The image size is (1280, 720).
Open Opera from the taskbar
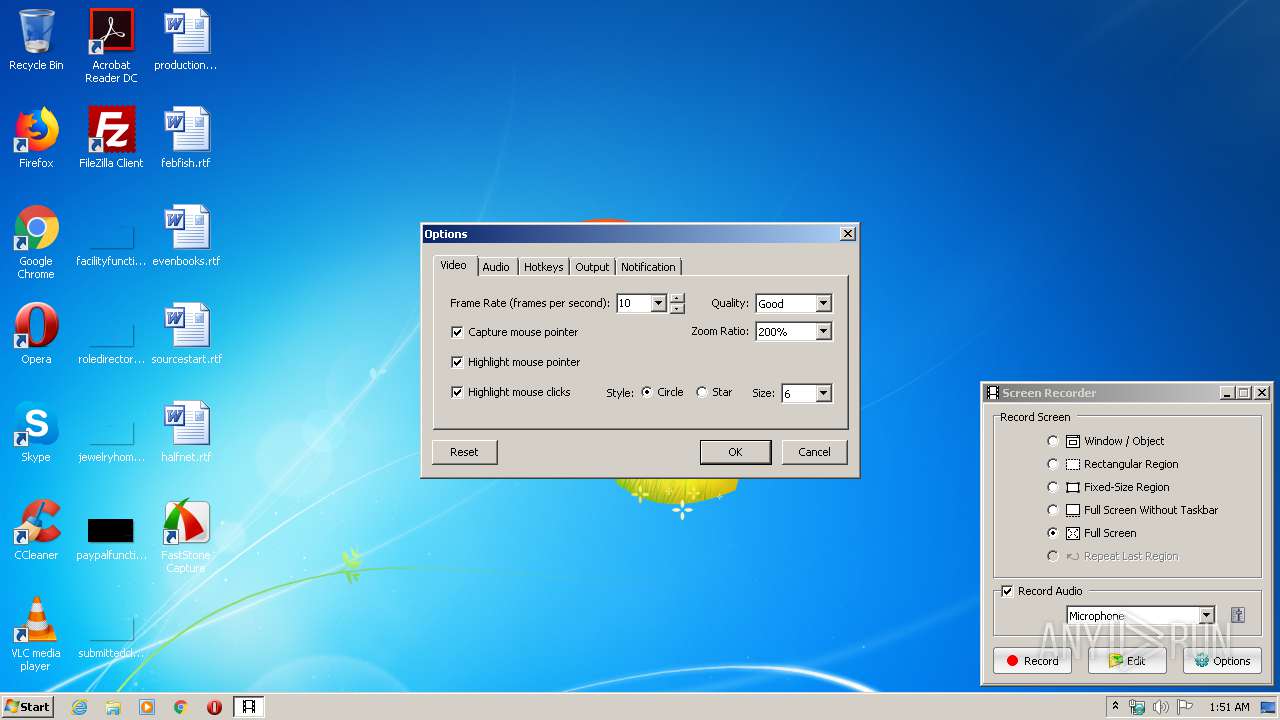[214, 707]
